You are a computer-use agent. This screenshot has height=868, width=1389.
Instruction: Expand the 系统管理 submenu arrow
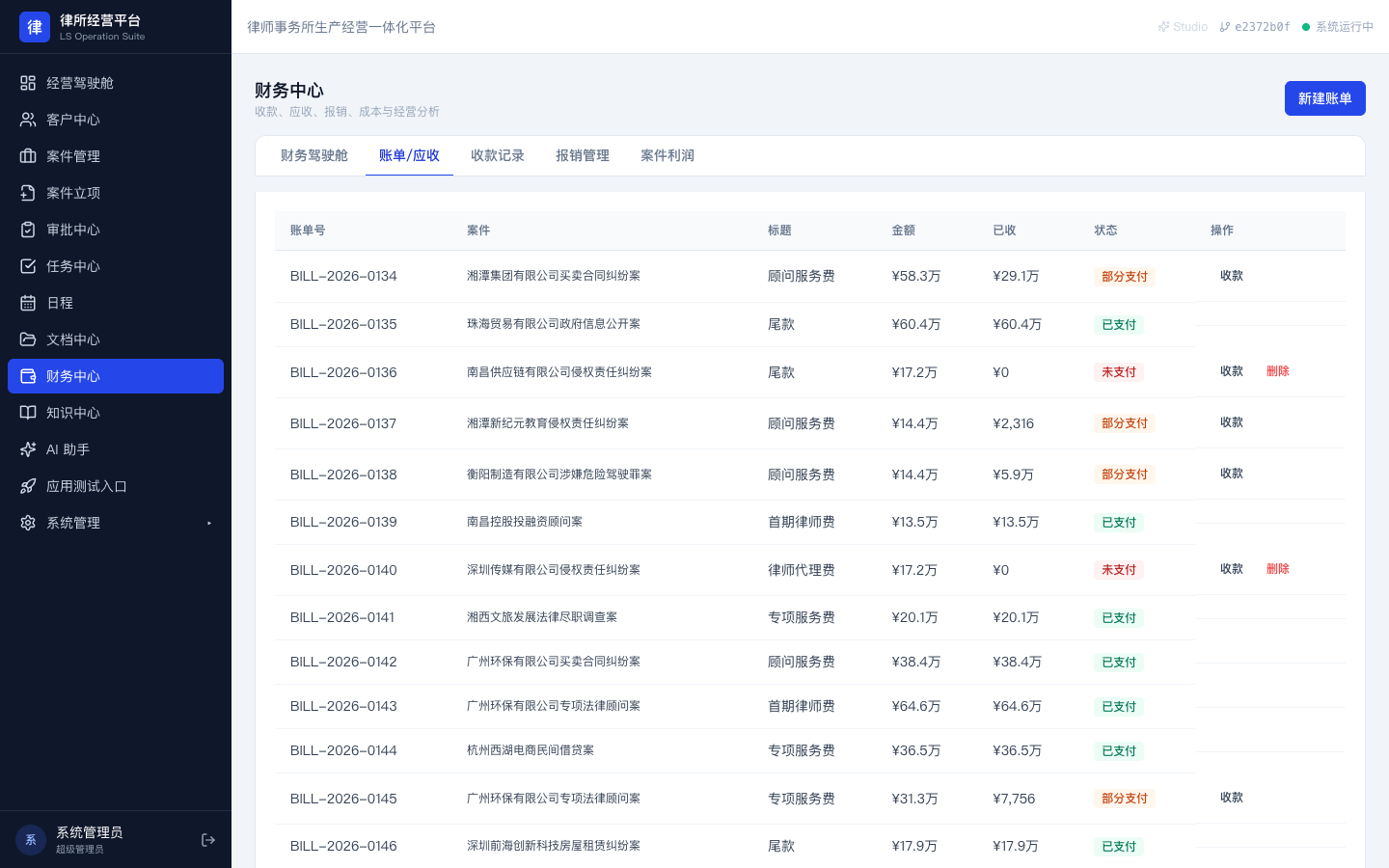pos(209,523)
